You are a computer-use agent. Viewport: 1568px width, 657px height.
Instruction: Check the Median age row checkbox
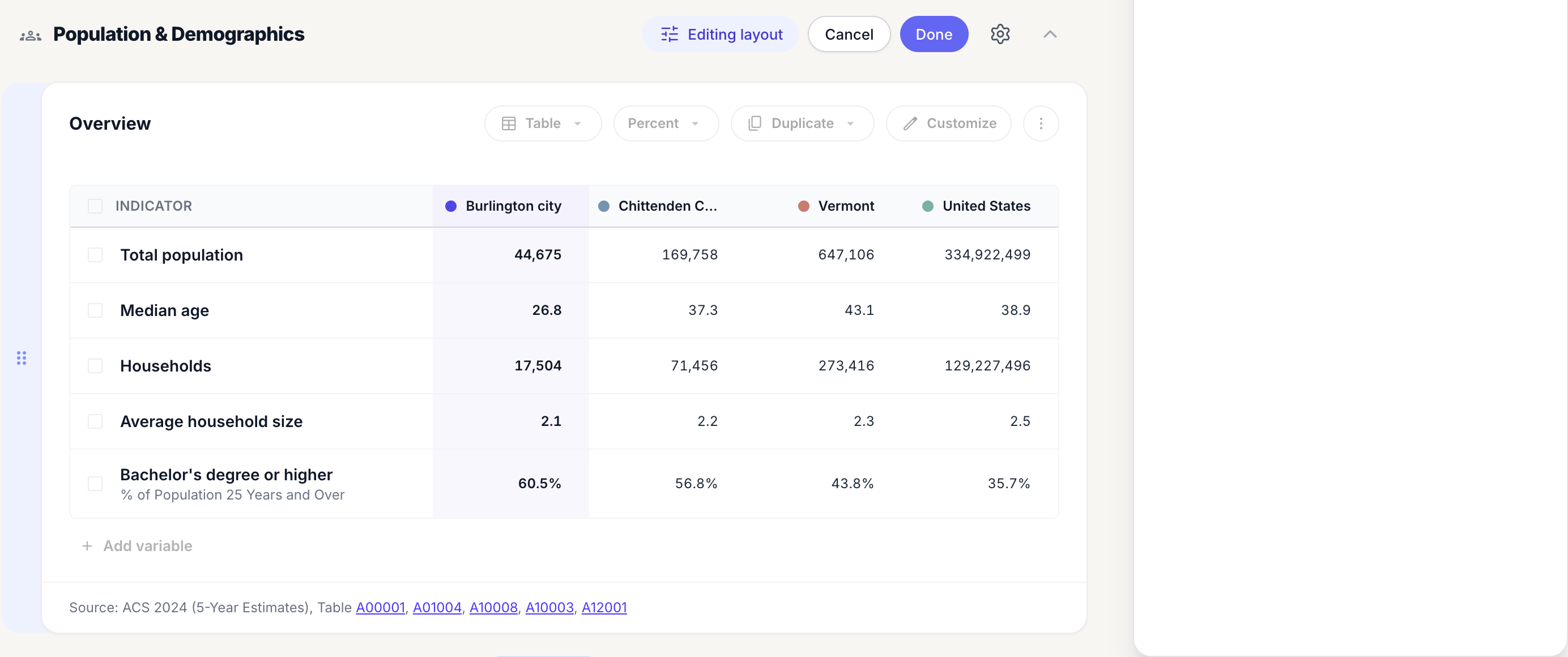pyautogui.click(x=95, y=310)
